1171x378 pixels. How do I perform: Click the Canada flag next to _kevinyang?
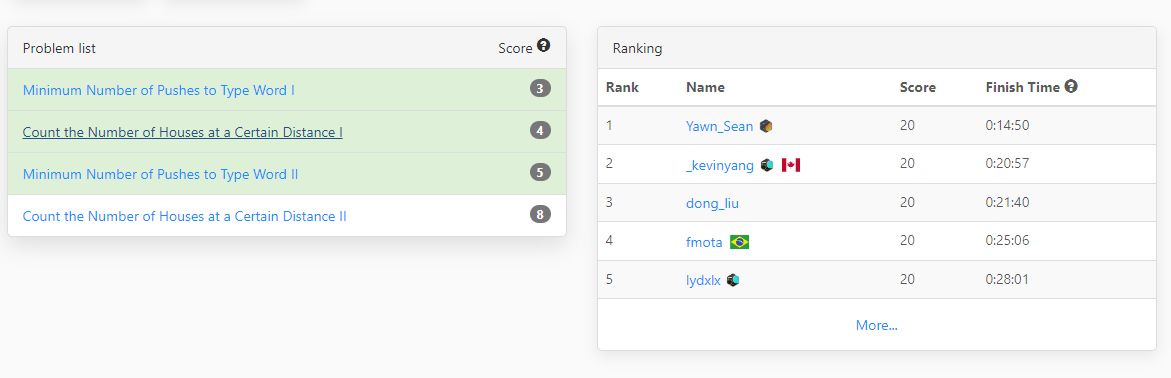click(791, 165)
